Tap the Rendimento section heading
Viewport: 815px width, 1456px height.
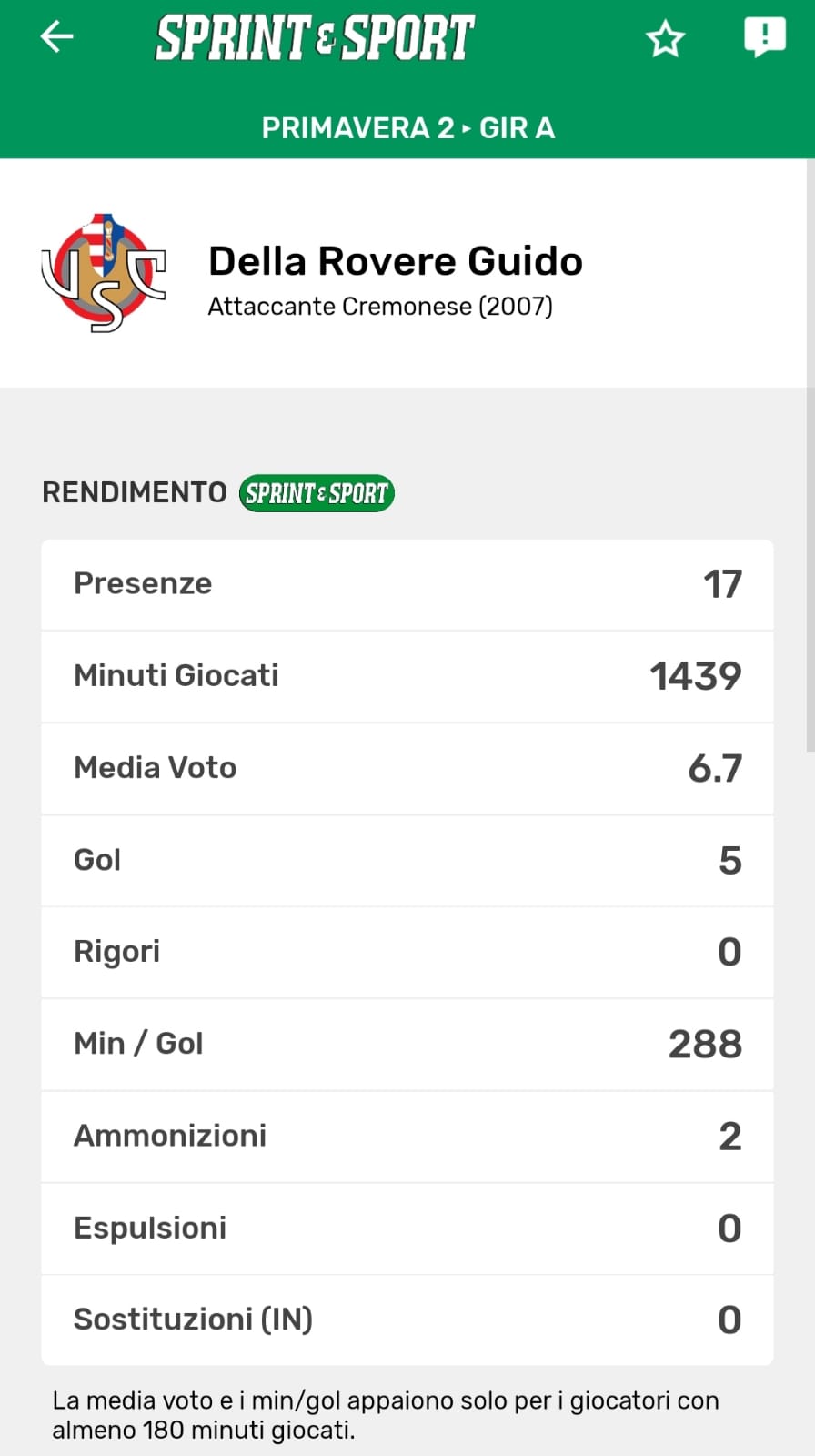pos(135,492)
